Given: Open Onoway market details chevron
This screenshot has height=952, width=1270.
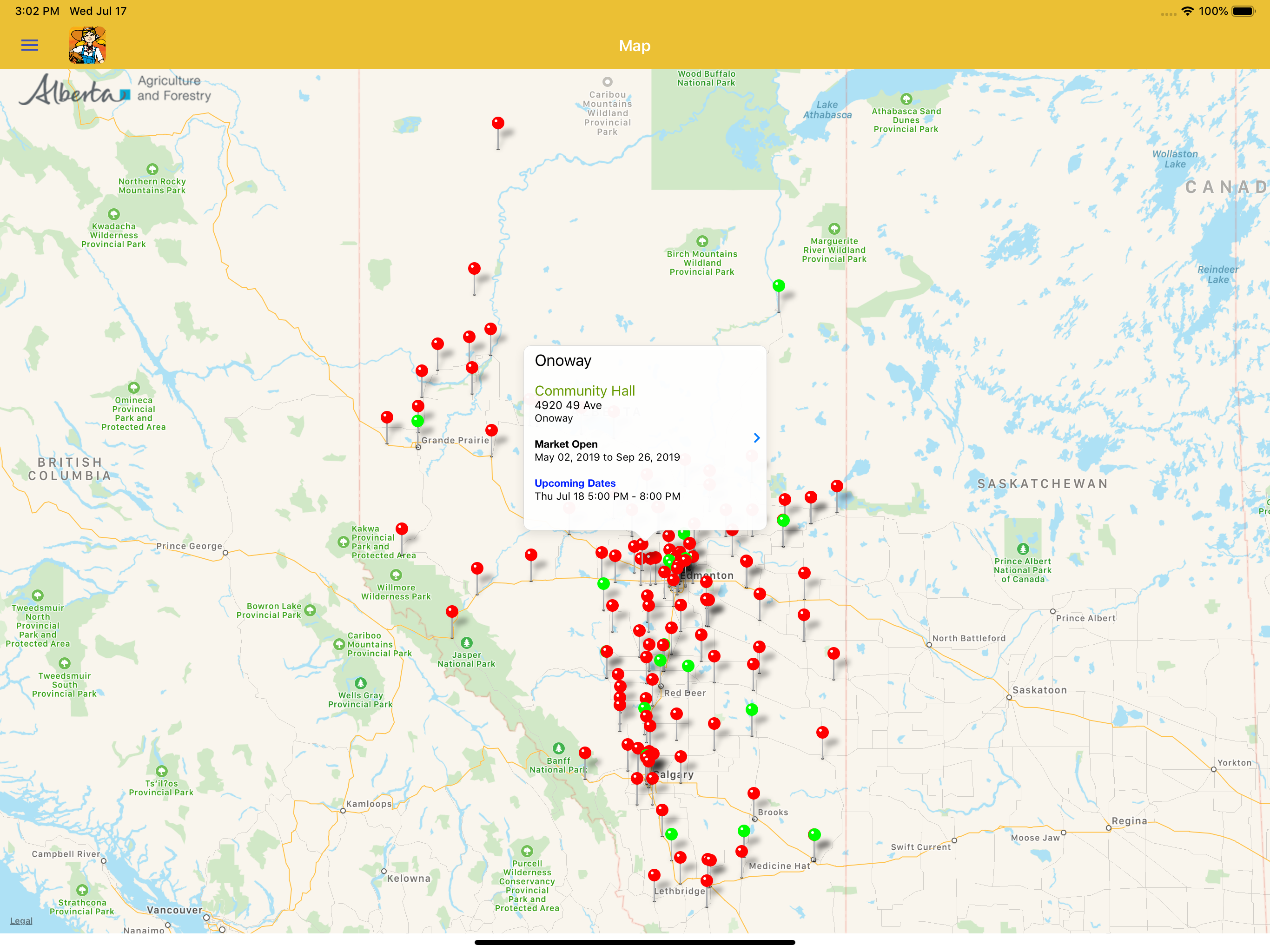Looking at the screenshot, I should click(756, 438).
